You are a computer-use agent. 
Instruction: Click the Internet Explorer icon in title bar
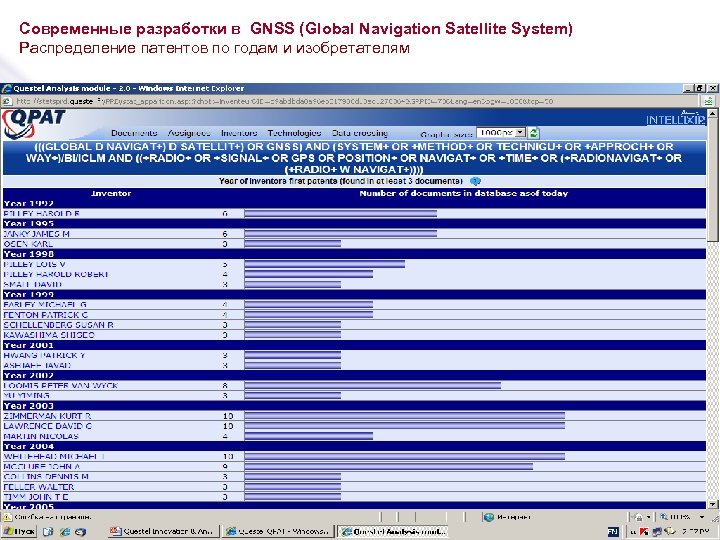6,88
